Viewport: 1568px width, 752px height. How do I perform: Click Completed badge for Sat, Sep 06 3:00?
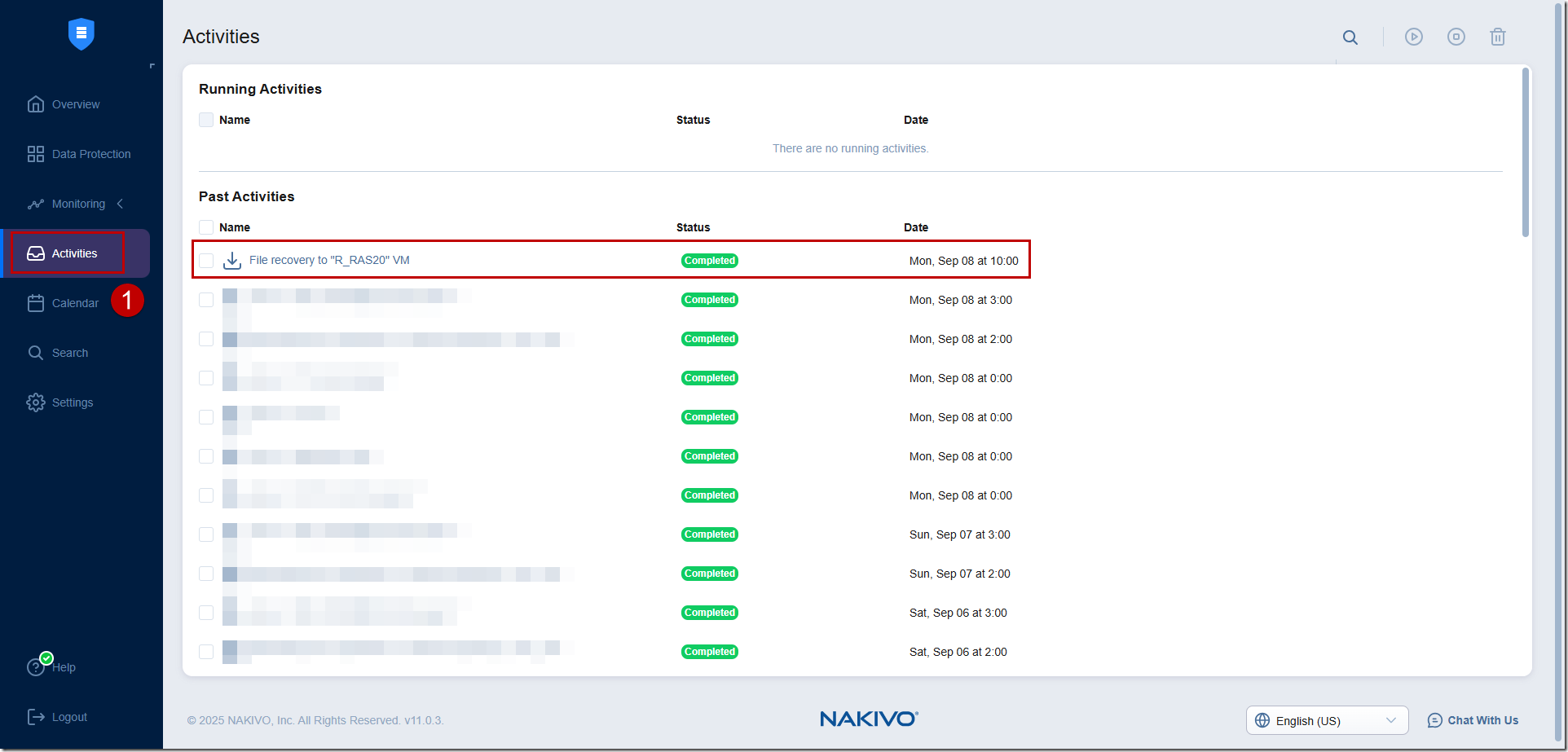[x=710, y=613]
